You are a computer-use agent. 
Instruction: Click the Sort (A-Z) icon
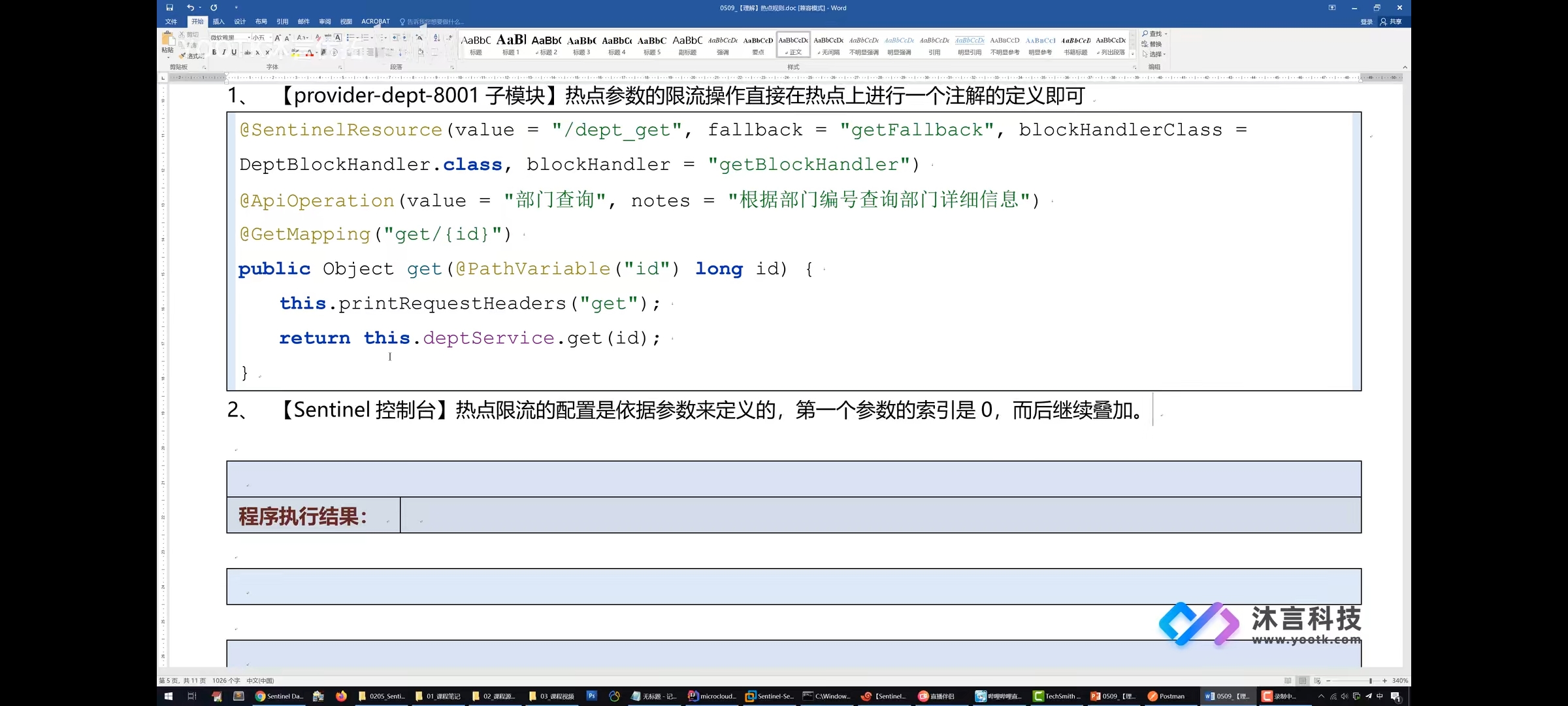[436, 38]
